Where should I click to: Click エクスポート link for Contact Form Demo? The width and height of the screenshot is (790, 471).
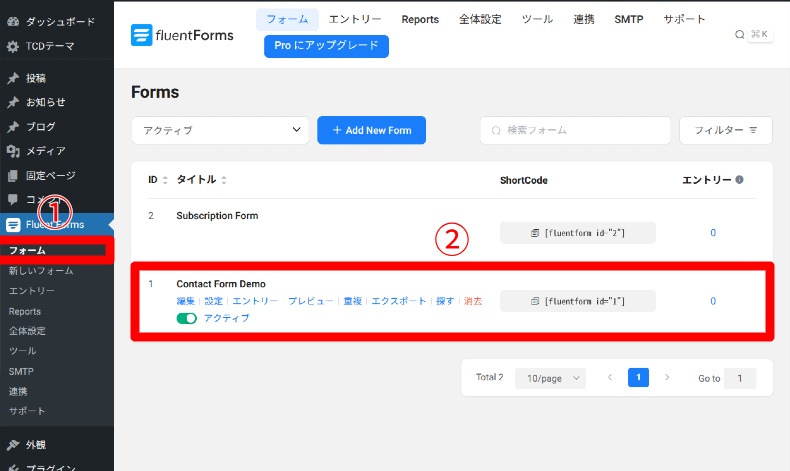coord(399,301)
